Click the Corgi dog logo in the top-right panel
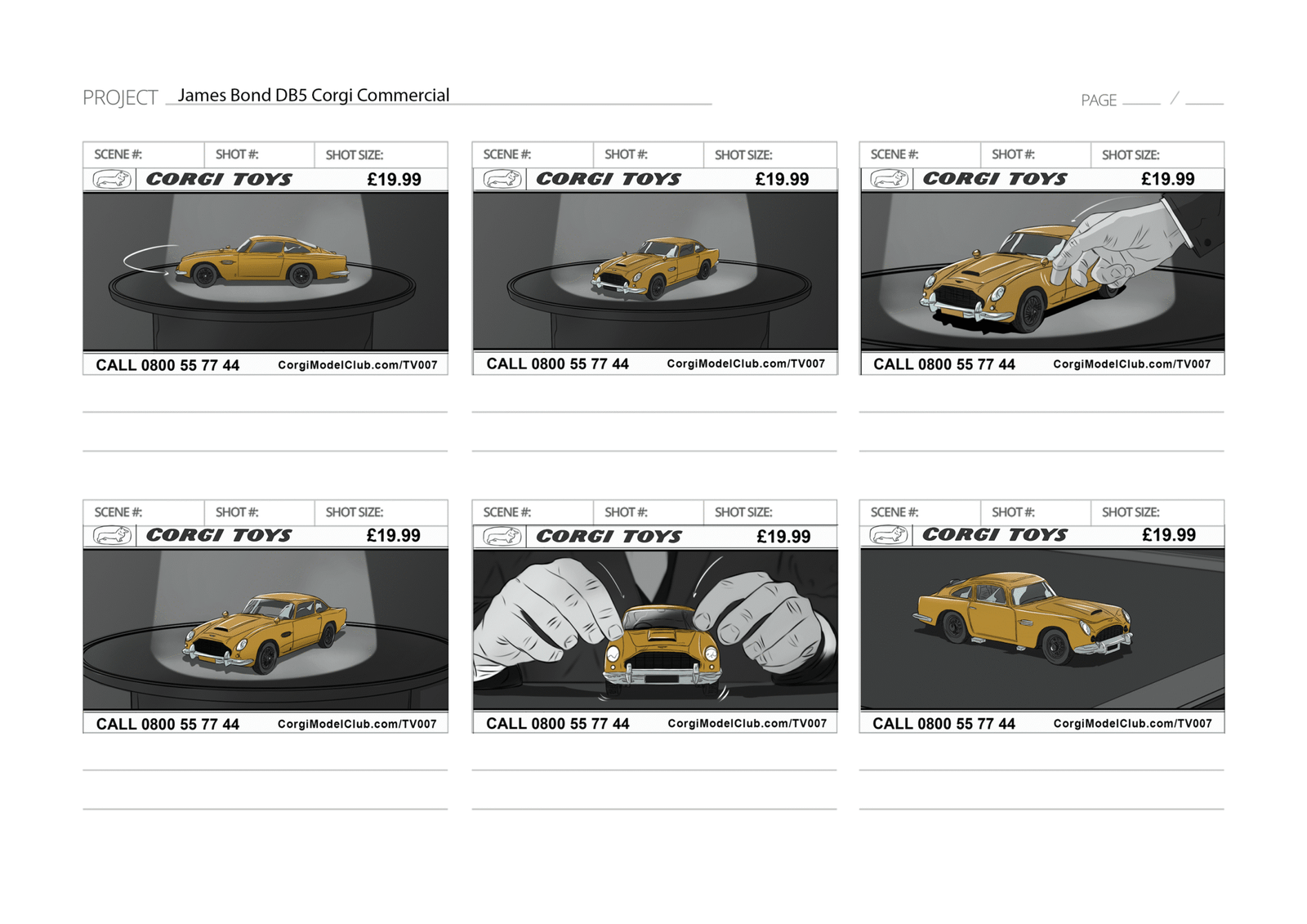This screenshot has height=924, width=1307. point(889,178)
